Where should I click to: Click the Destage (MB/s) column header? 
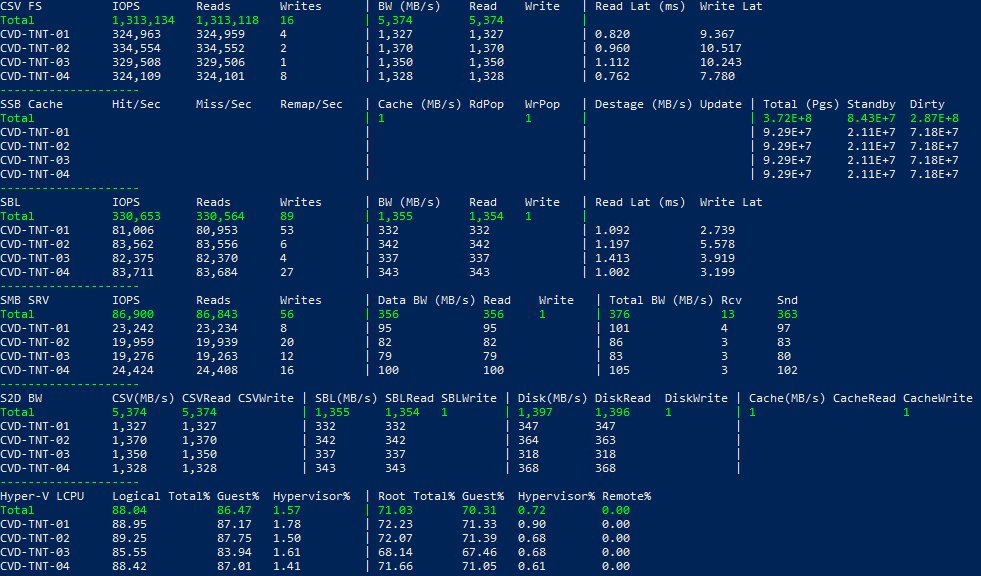click(x=643, y=104)
